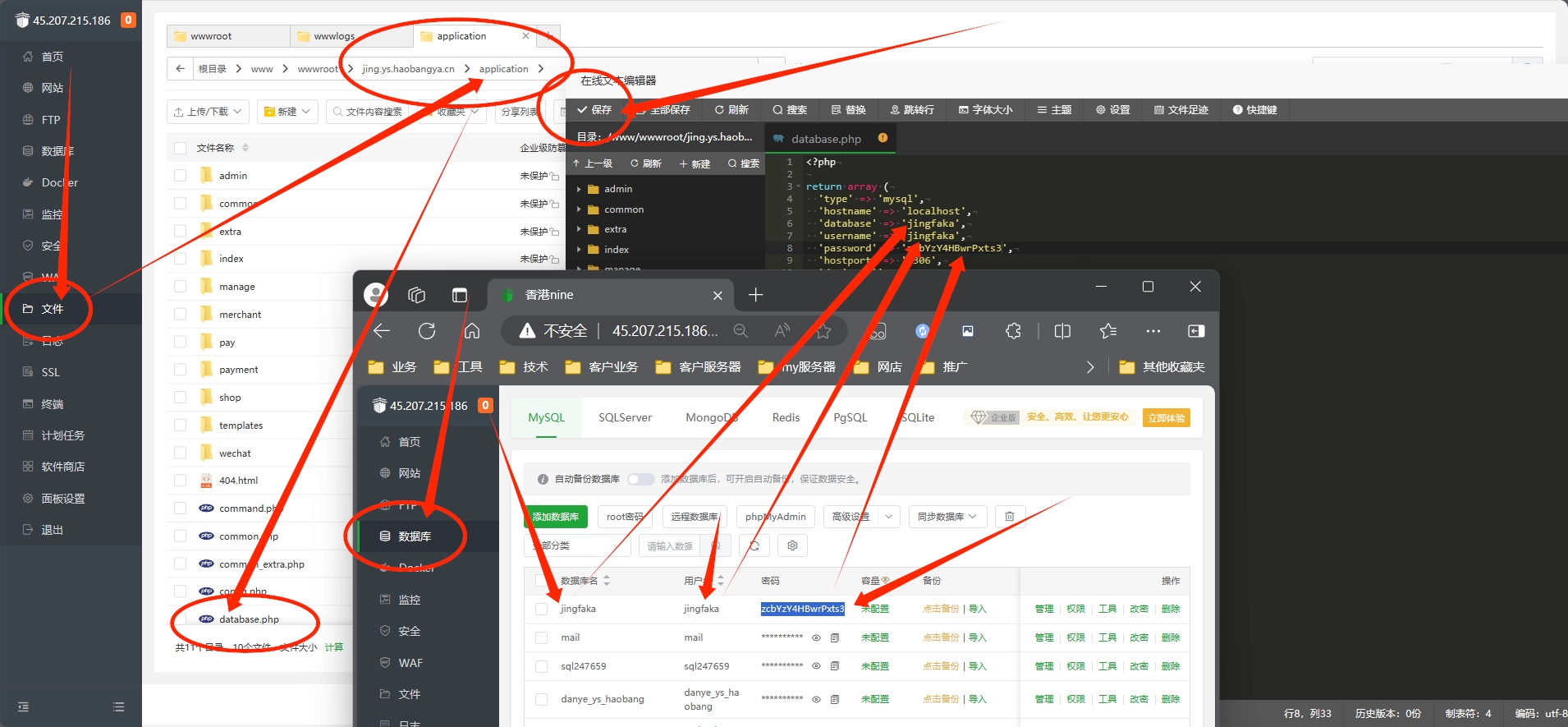Click 替换 in the editor toolbar
This screenshot has width=1568, height=727.
[849, 110]
